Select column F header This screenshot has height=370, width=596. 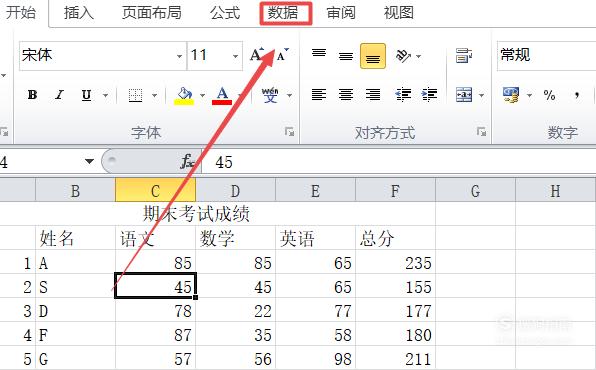(395, 191)
